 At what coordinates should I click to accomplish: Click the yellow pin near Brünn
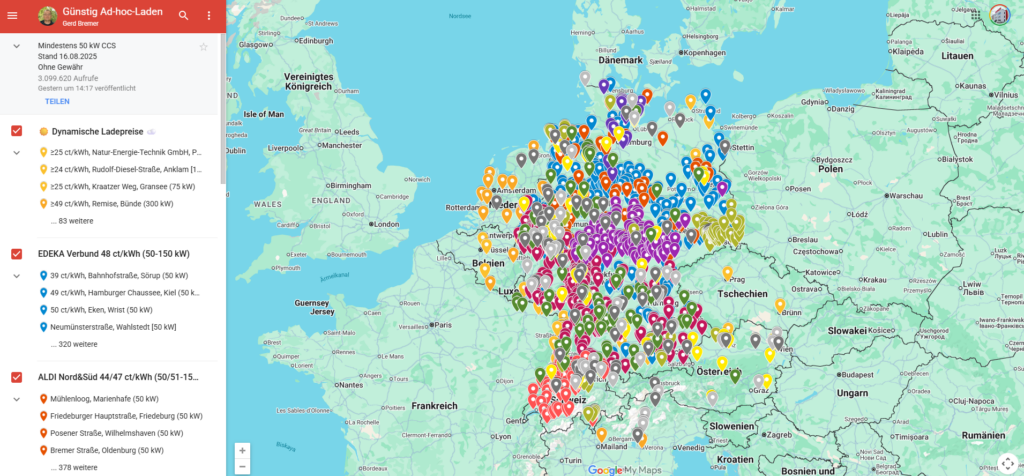coord(780,305)
